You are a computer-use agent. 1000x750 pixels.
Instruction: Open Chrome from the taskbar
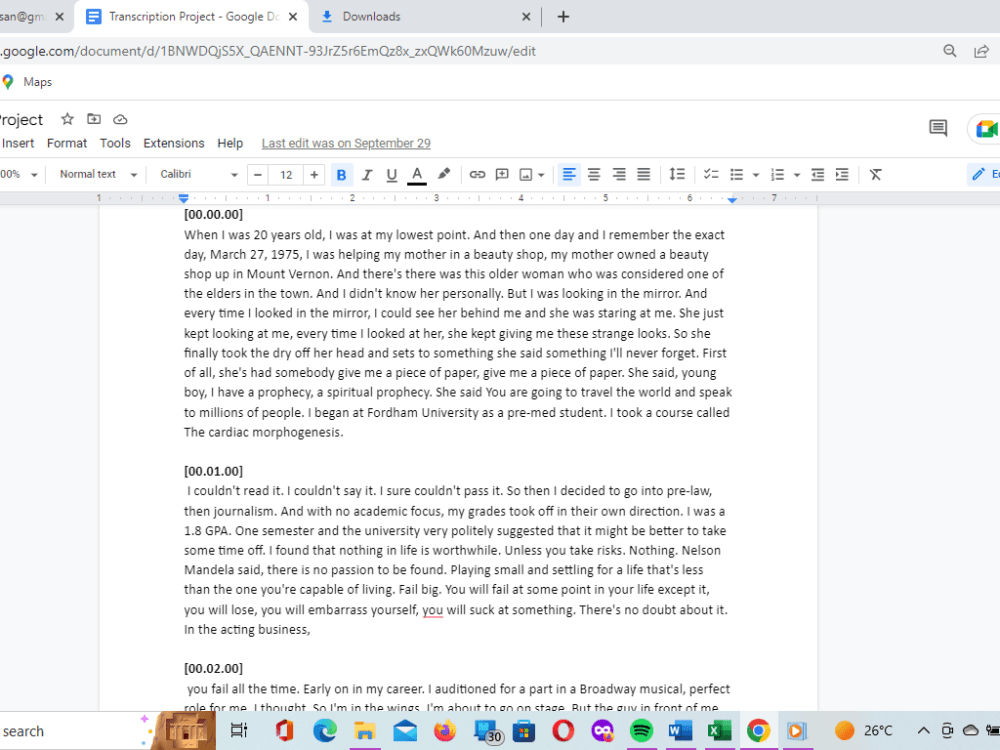tap(758, 731)
